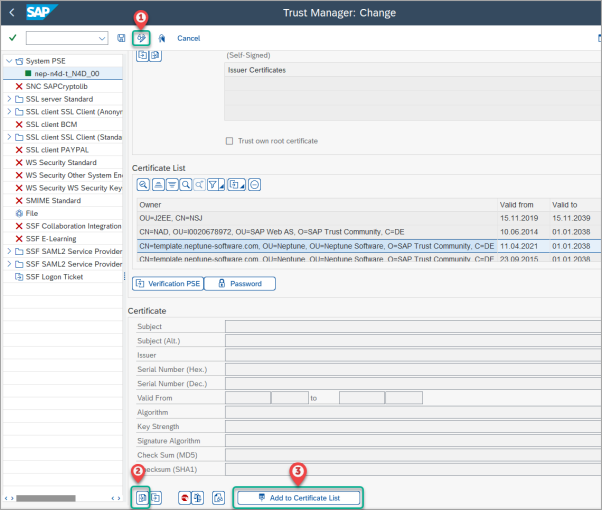Click the Export certificate icon beside Import
This screenshot has width=604, height=512.
click(x=157, y=497)
